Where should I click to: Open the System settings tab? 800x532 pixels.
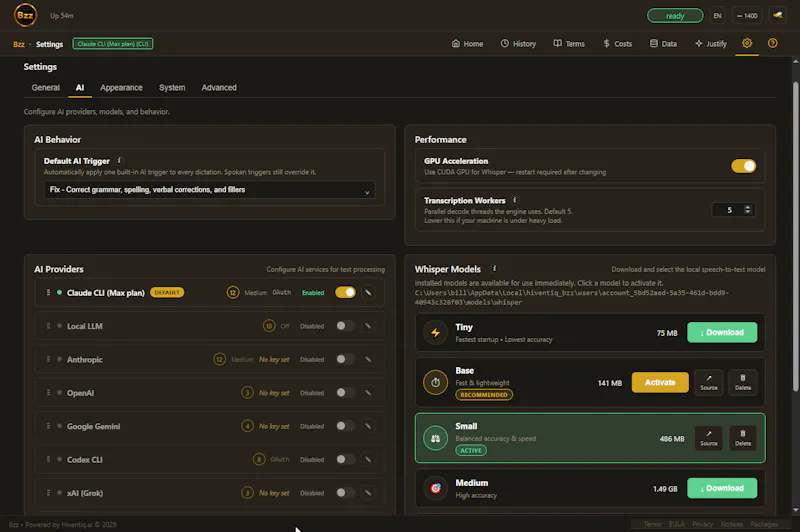pos(172,87)
